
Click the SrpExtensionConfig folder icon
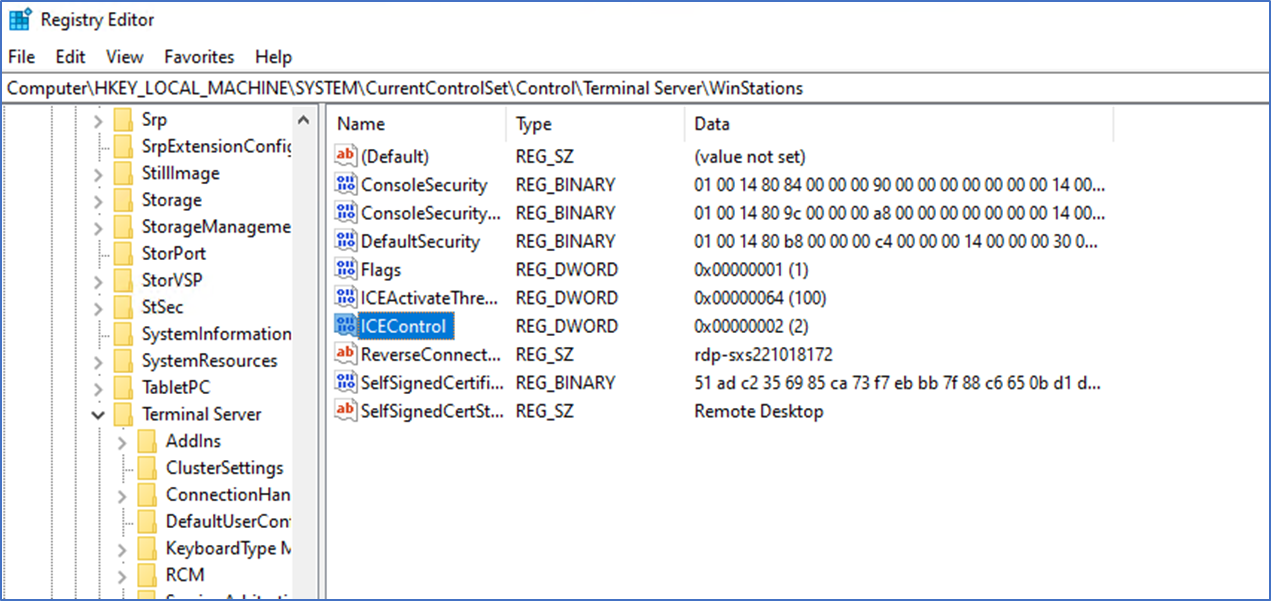pyautogui.click(x=124, y=147)
